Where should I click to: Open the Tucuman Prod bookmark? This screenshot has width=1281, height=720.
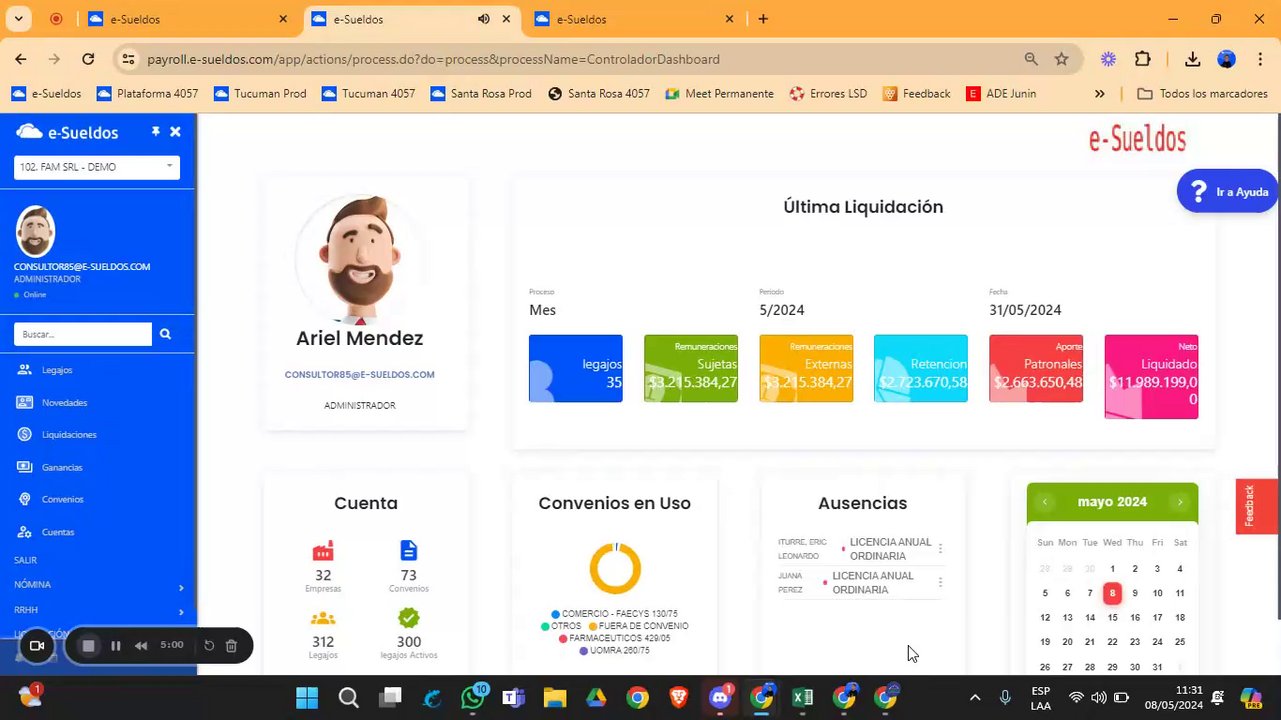(260, 93)
